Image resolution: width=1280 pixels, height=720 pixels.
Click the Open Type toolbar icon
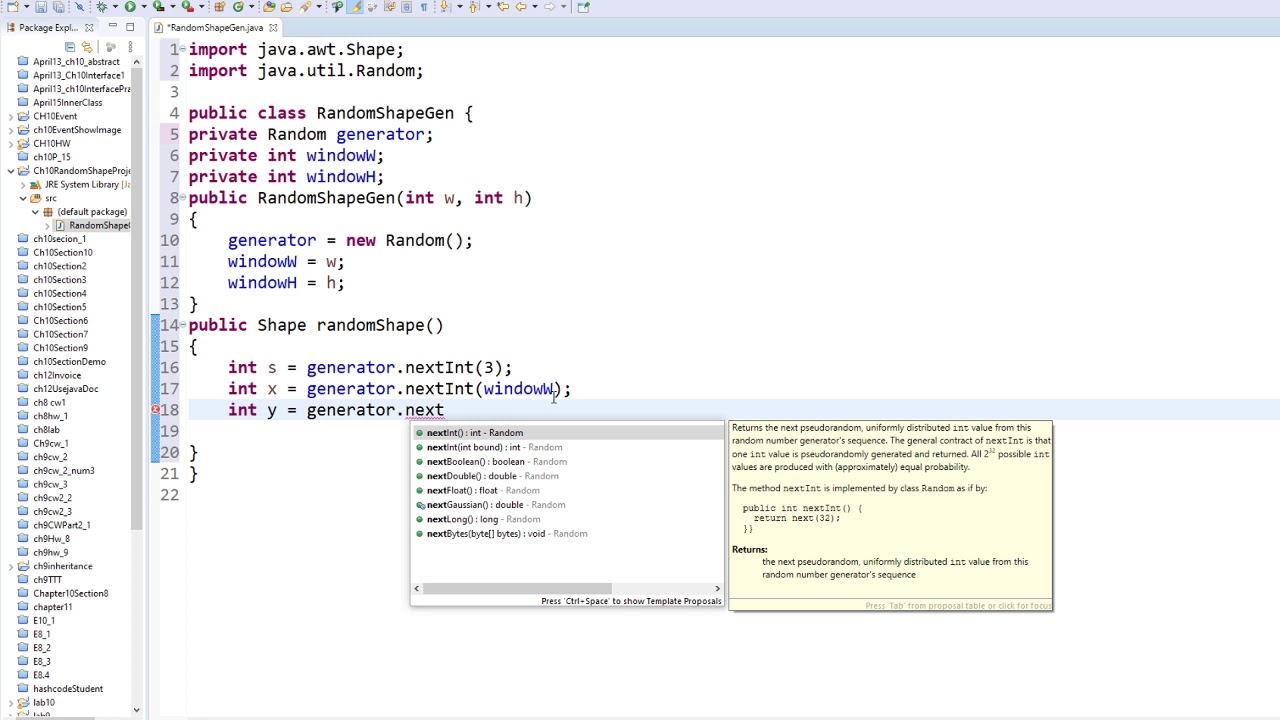tap(269, 7)
